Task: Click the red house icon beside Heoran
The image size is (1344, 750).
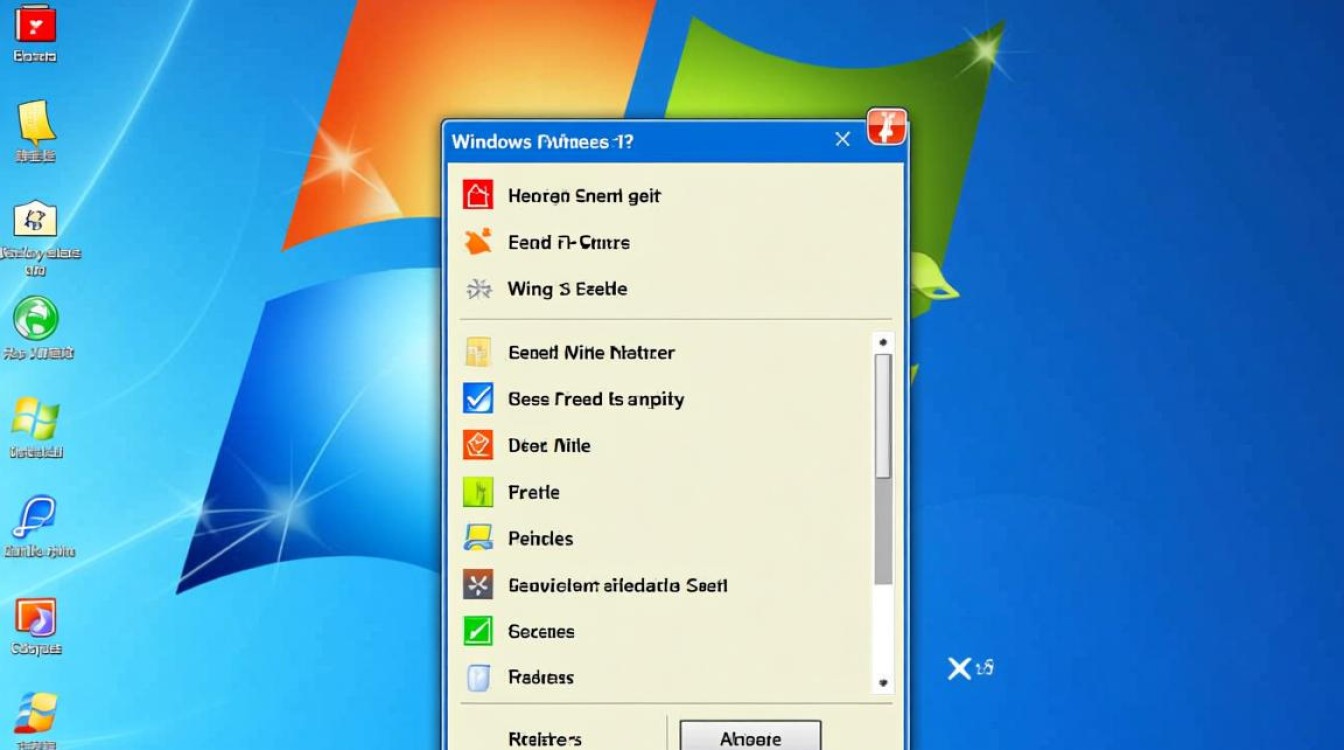Action: click(478, 195)
